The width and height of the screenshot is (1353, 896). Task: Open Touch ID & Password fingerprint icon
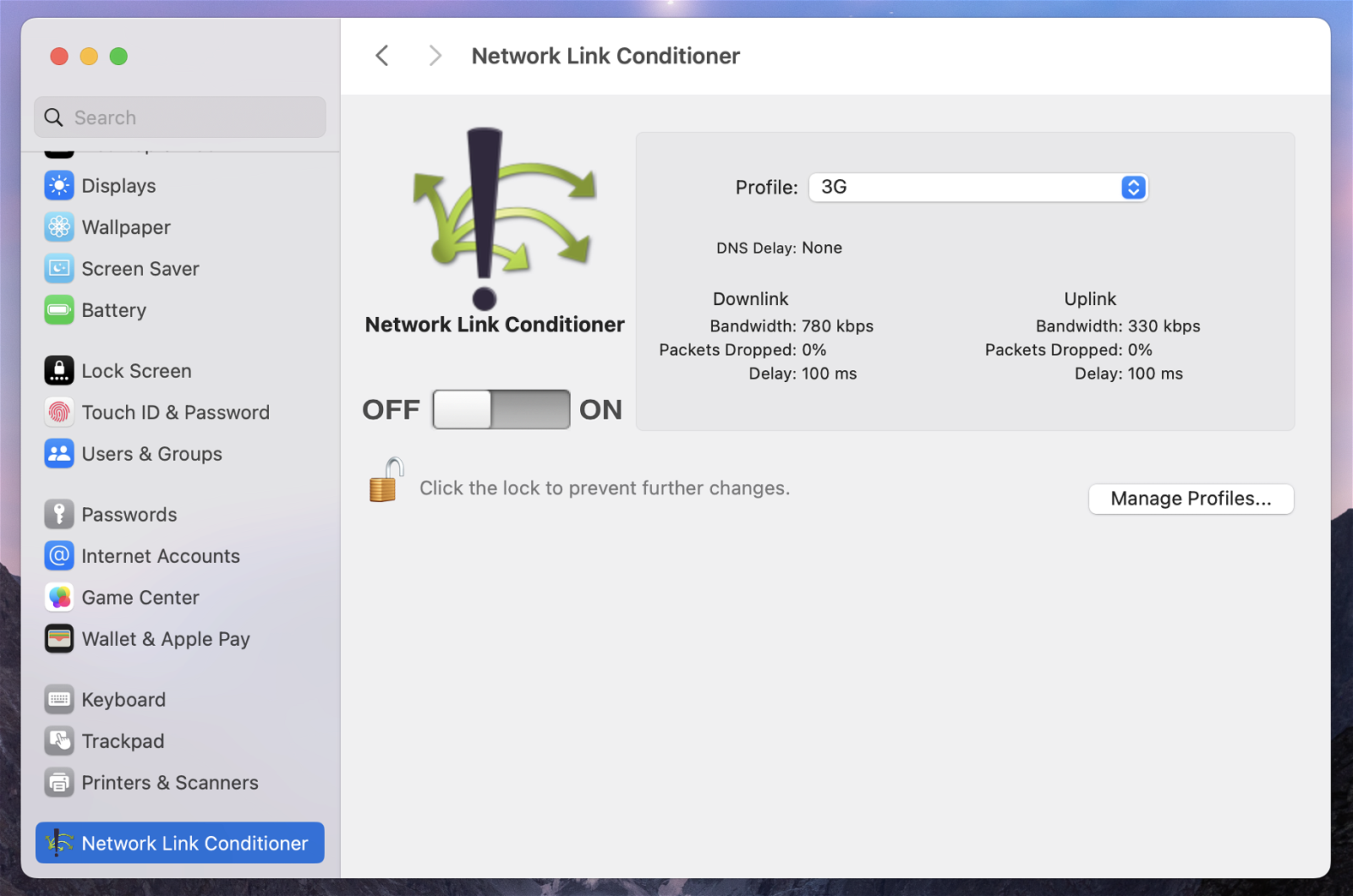(x=59, y=412)
